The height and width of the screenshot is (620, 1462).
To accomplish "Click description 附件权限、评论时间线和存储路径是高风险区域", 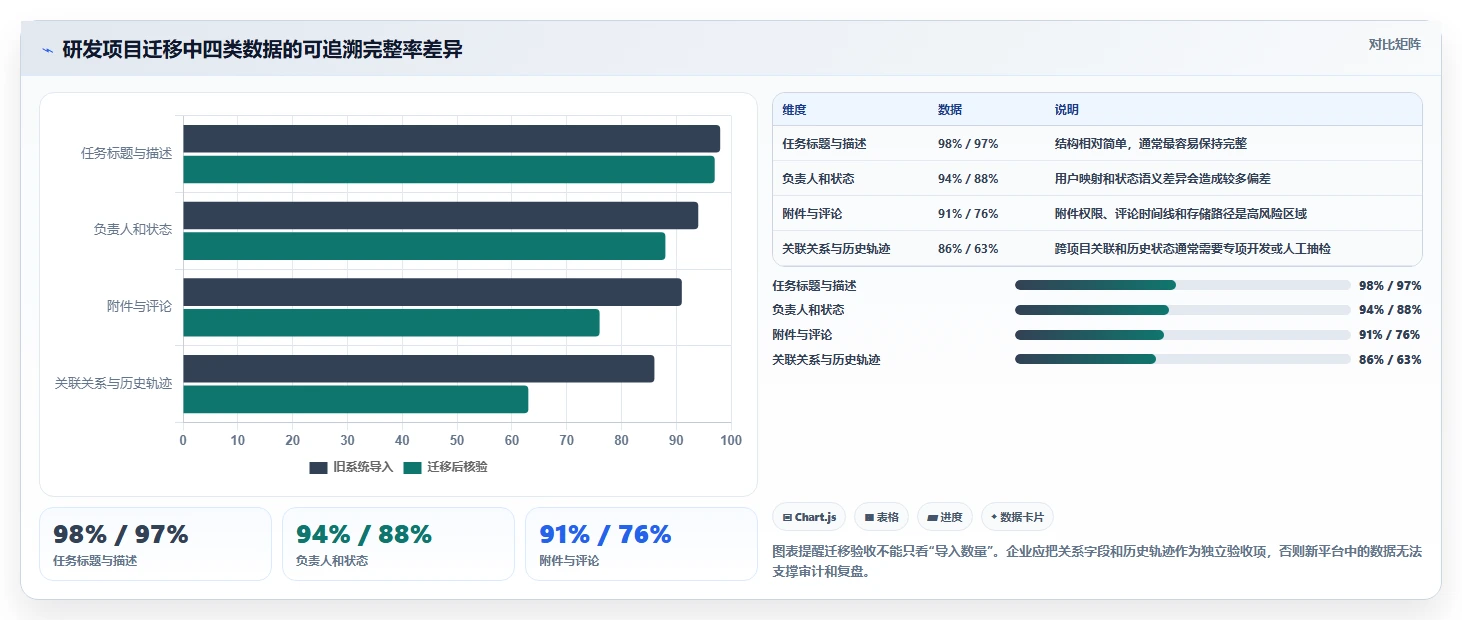I will [x=1181, y=214].
